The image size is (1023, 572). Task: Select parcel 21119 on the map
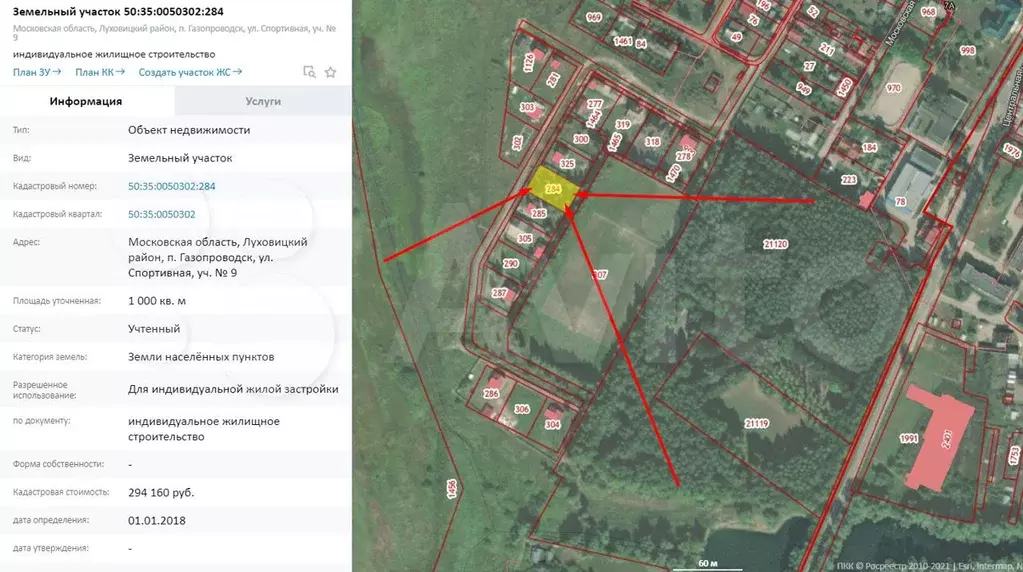pos(756,423)
